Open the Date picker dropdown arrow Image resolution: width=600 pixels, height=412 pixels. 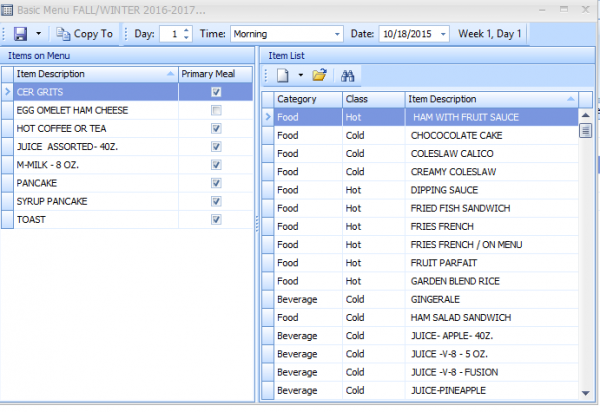click(443, 34)
